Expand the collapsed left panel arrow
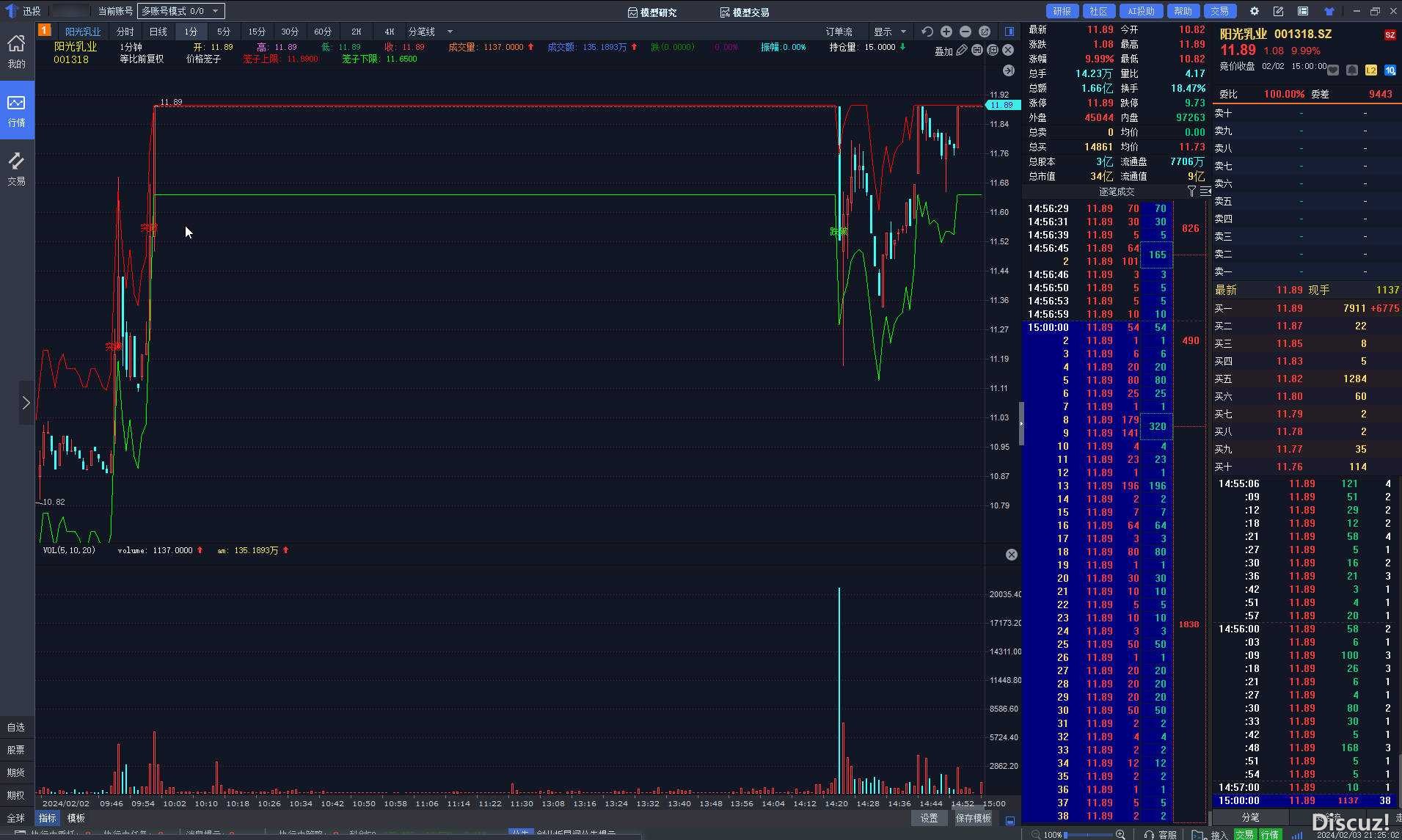Screen dimensions: 1402x840 (x=26, y=402)
